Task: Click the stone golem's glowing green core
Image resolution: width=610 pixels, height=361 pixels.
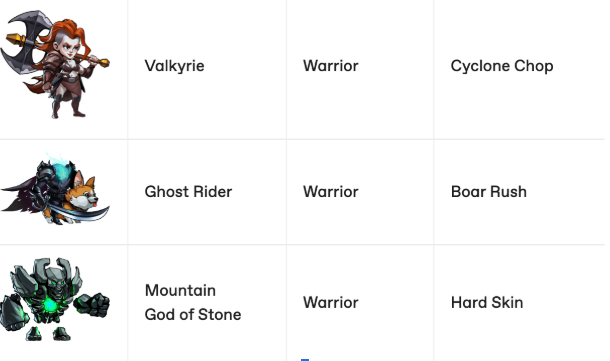Action: tap(51, 305)
